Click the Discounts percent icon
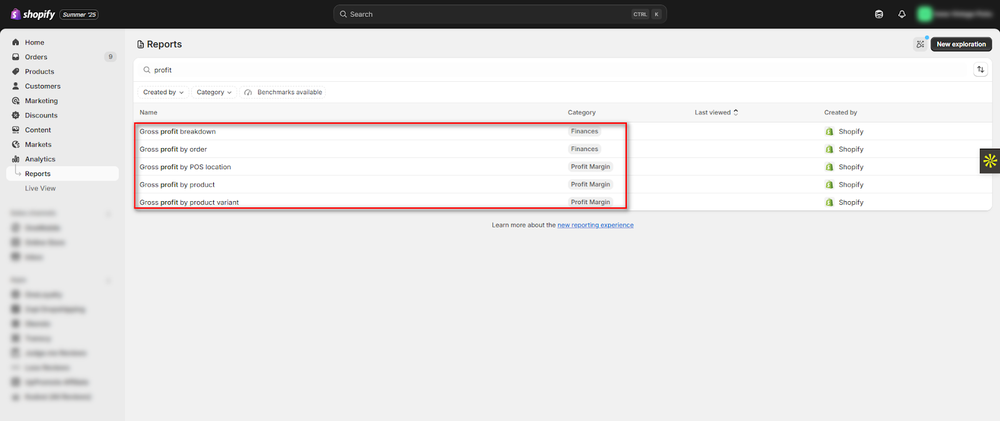The height and width of the screenshot is (421, 1000). (16, 115)
